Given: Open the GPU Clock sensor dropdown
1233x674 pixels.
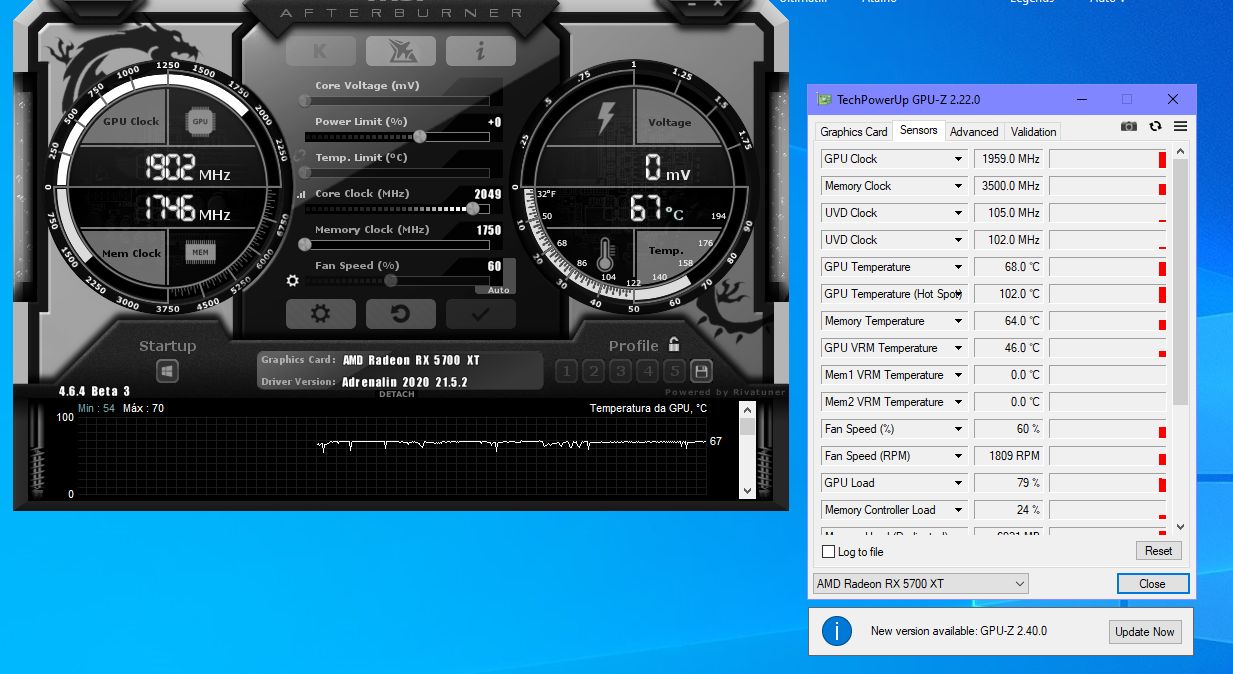Looking at the screenshot, I should point(958,159).
